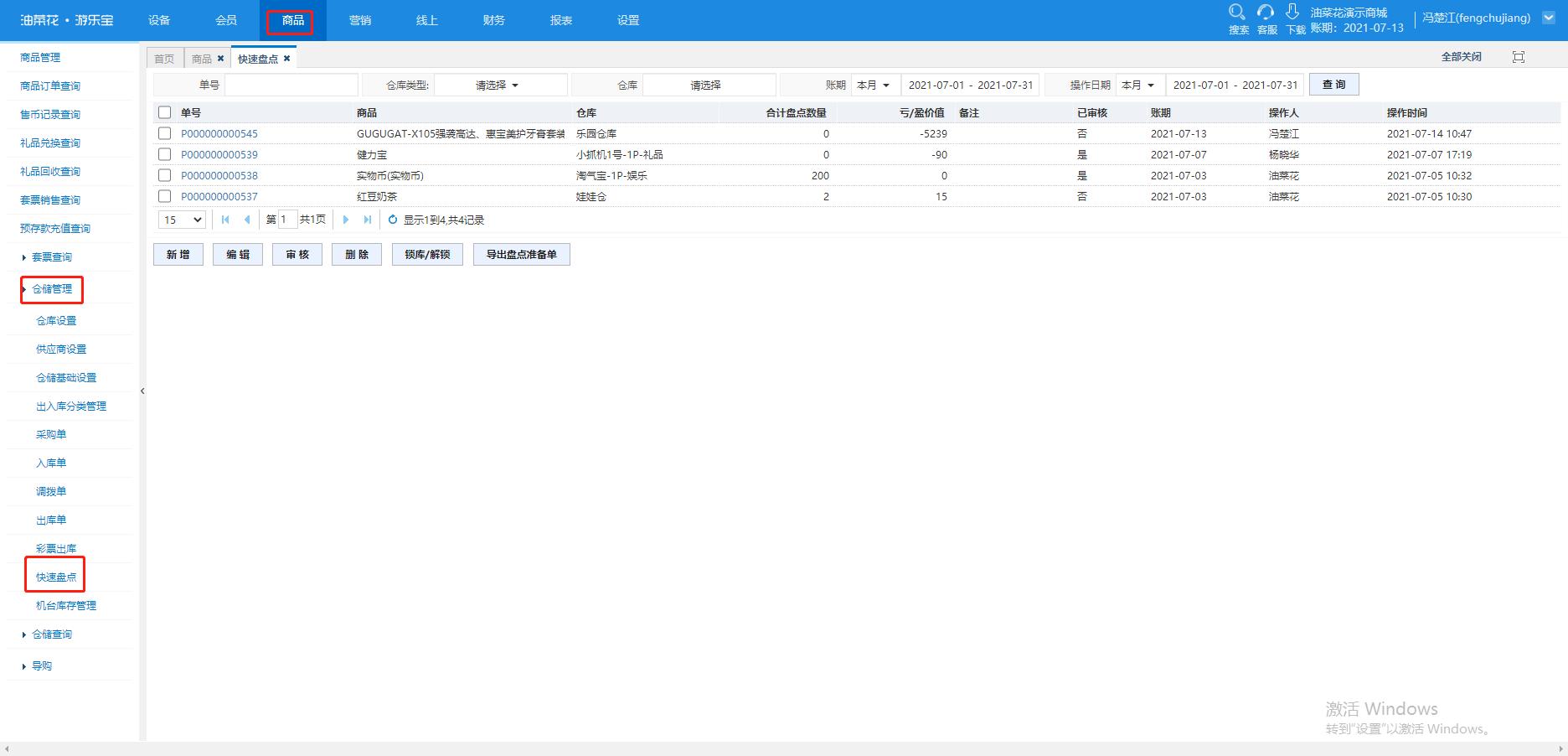Open 仓库设置 in sidebar

56,321
